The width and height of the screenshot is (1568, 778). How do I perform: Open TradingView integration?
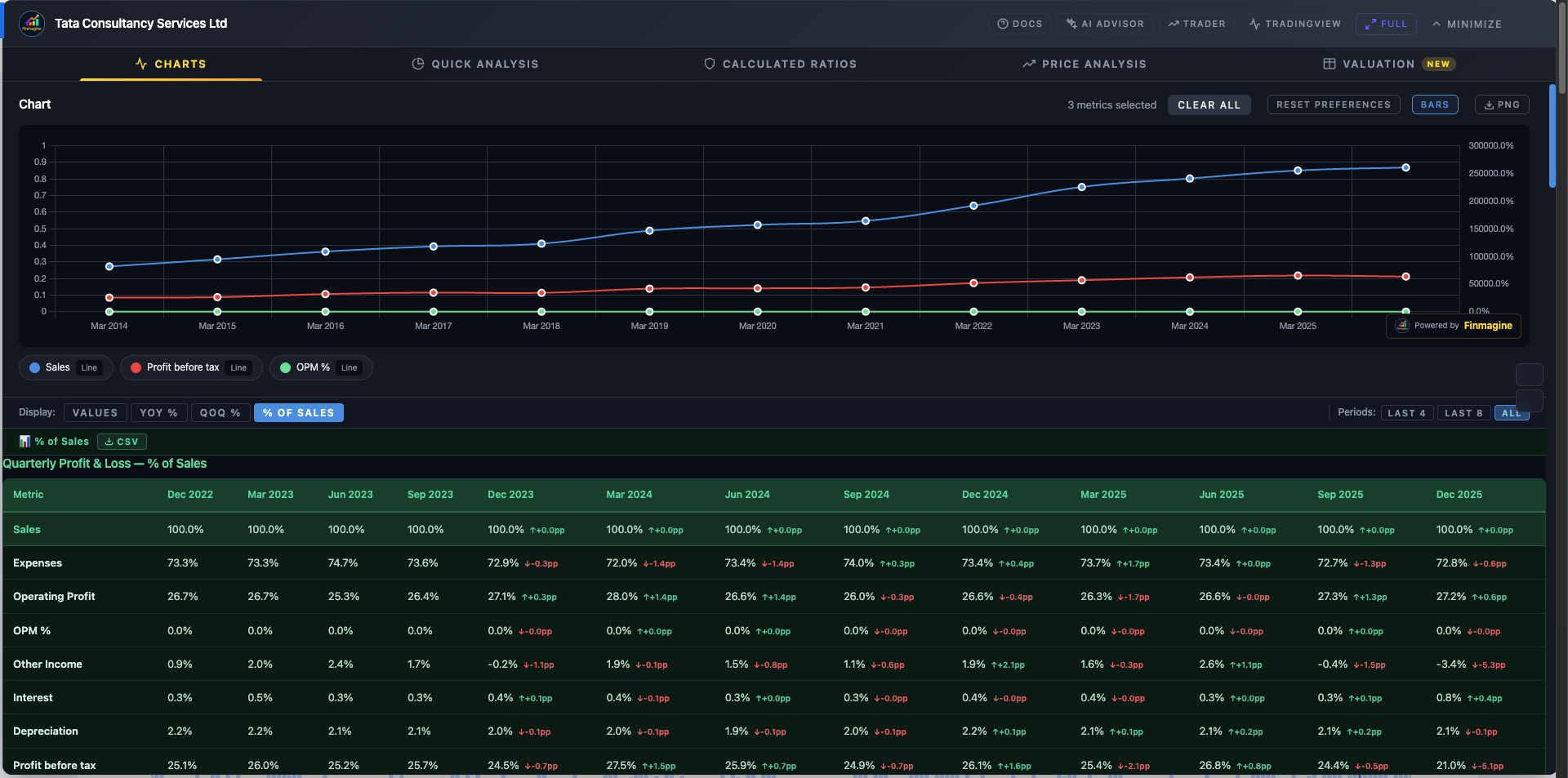[x=1295, y=24]
